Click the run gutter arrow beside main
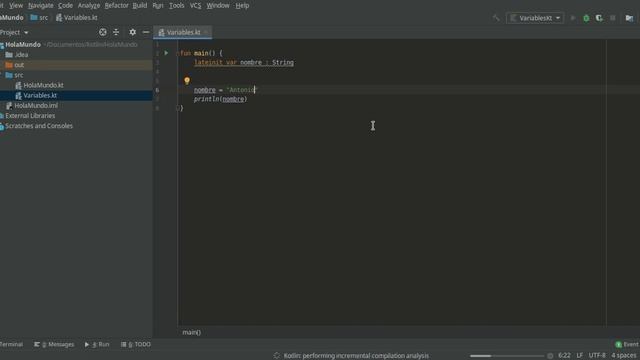Screen dimensions: 640x360 coord(166,53)
